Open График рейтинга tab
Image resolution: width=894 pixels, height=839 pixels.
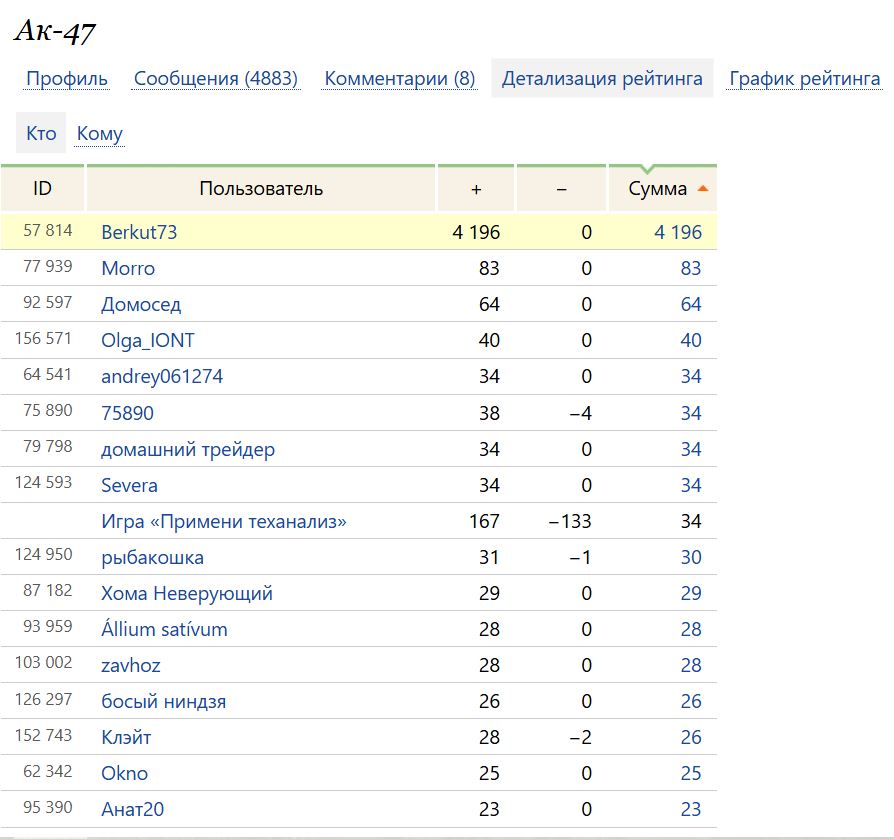click(x=804, y=79)
